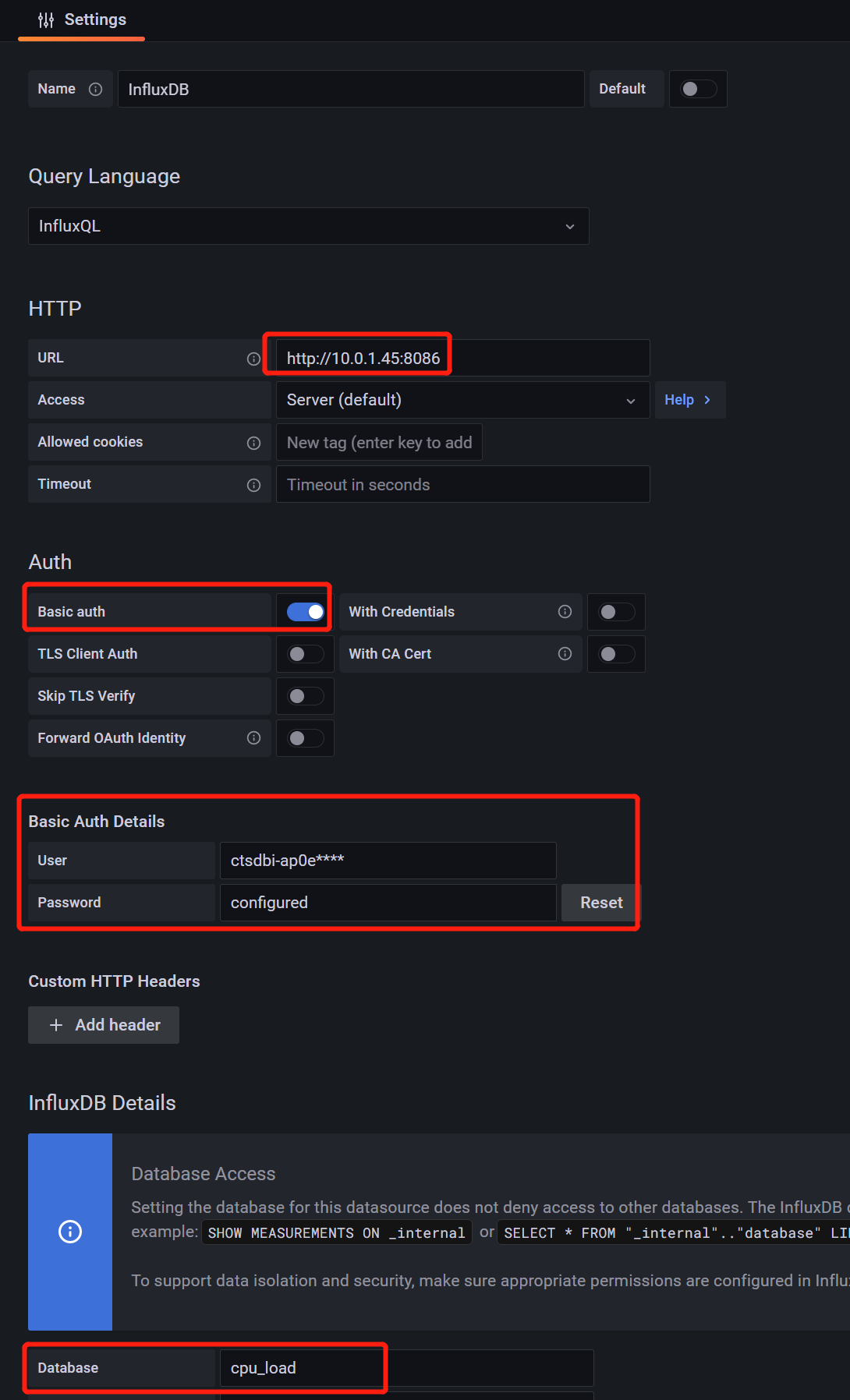Screen dimensions: 850x1400
Task: Expand the Access Help link
Action: click(689, 400)
